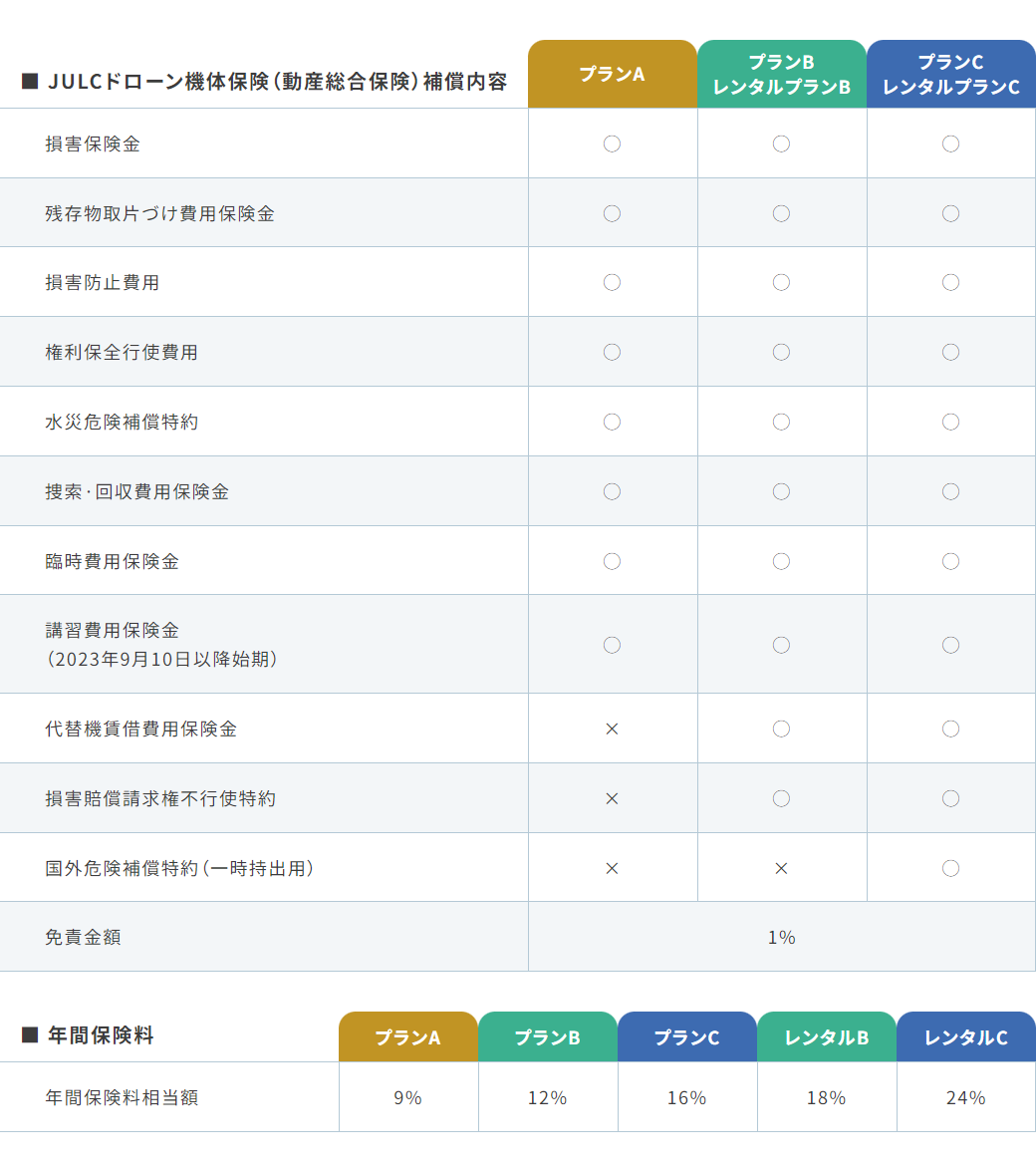Select the gold プランA header in the coverage table
The width and height of the screenshot is (1036, 1172).
click(x=612, y=75)
